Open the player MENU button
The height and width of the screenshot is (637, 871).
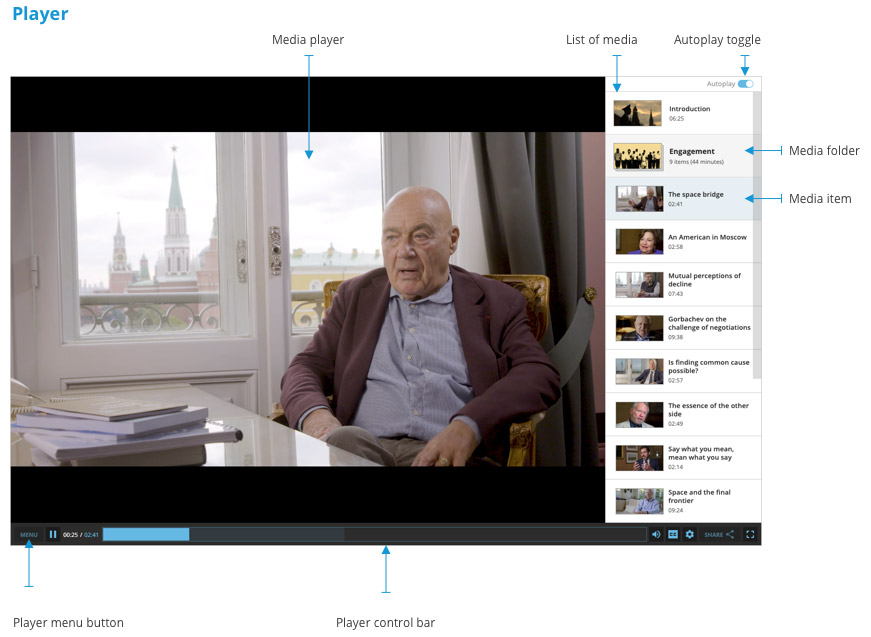29,535
